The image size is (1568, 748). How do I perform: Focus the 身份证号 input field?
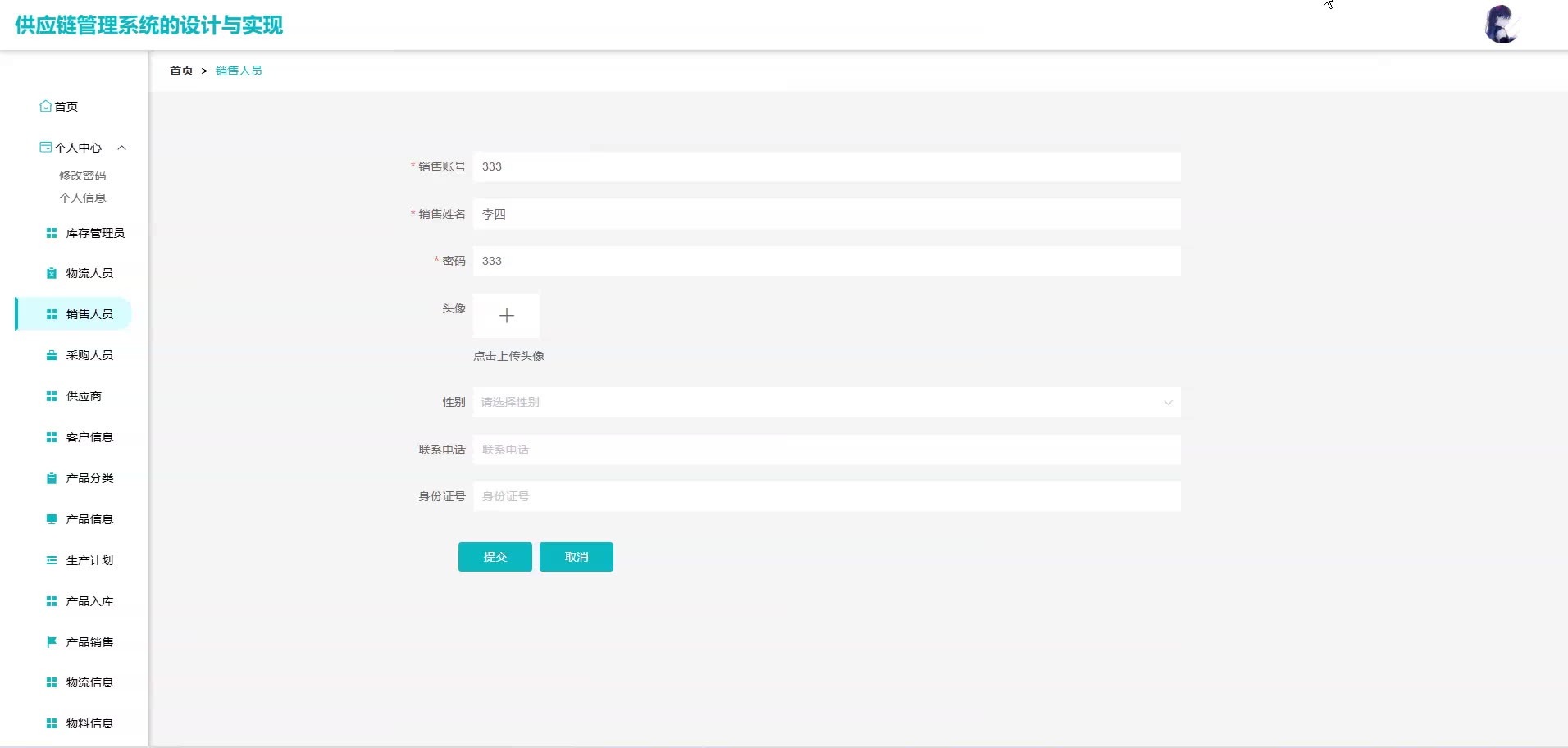point(827,496)
